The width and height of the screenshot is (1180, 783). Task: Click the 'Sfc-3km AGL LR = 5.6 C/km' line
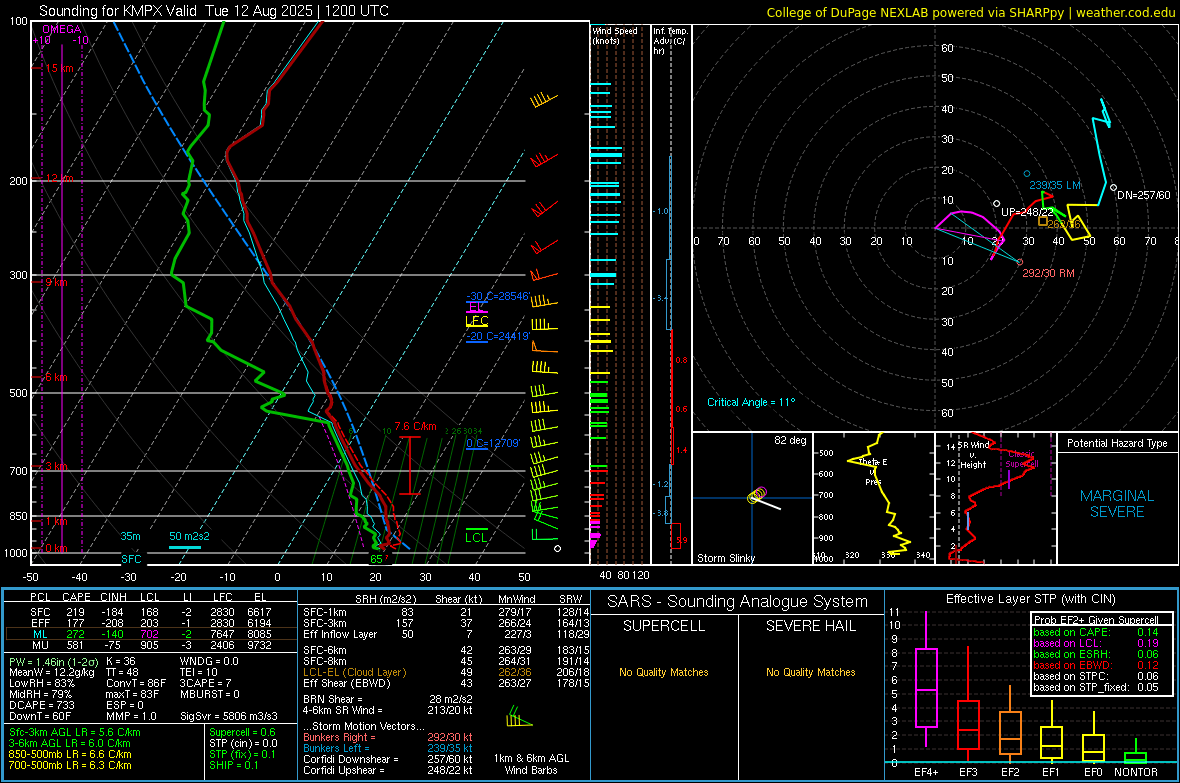click(75, 732)
